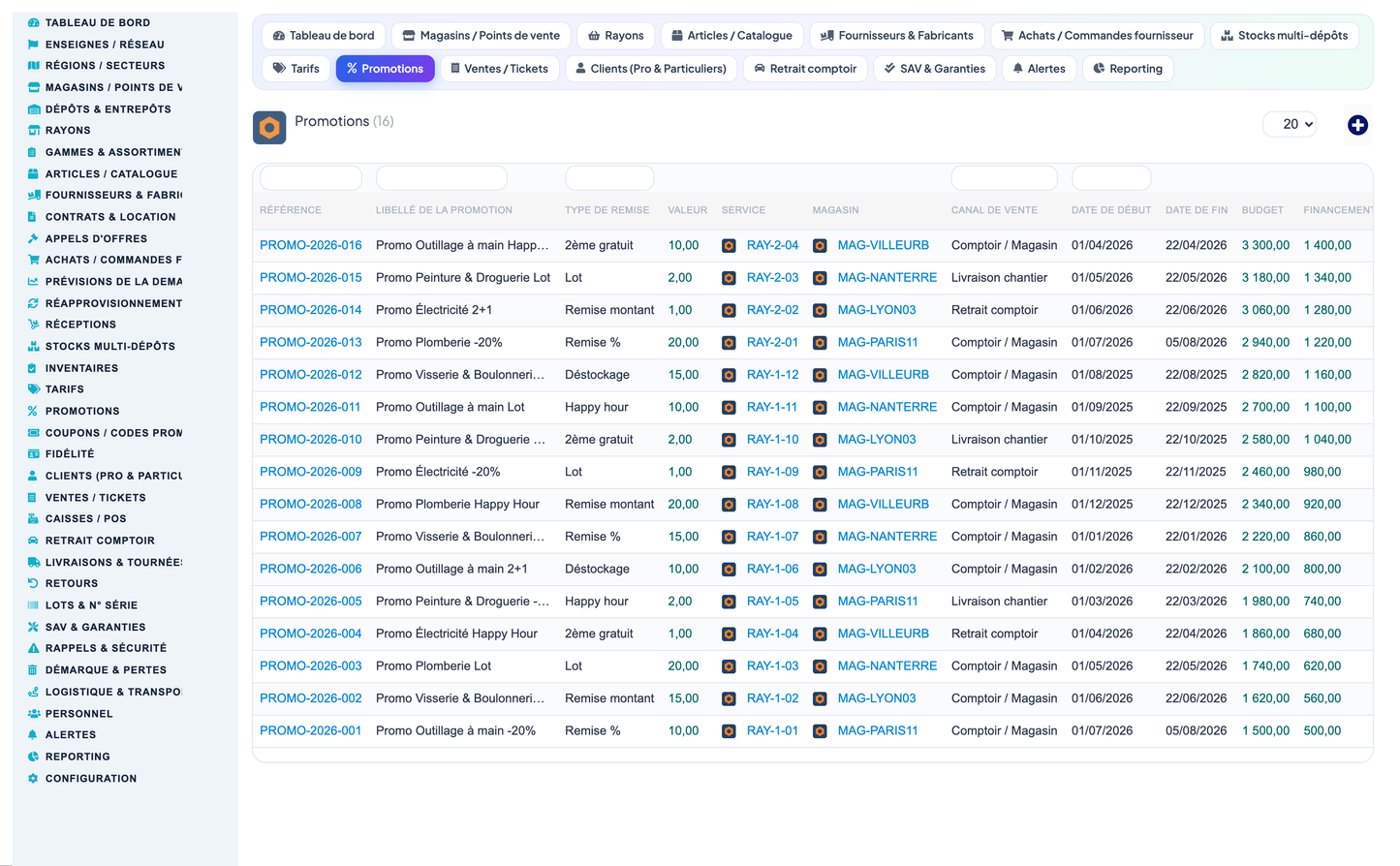
Task: Select the Tarifs tab
Action: click(296, 69)
